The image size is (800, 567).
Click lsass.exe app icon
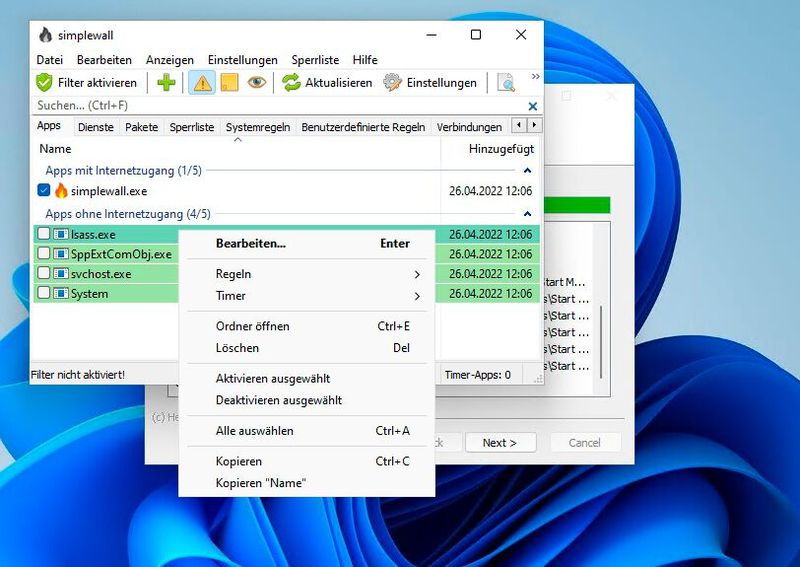coord(61,234)
